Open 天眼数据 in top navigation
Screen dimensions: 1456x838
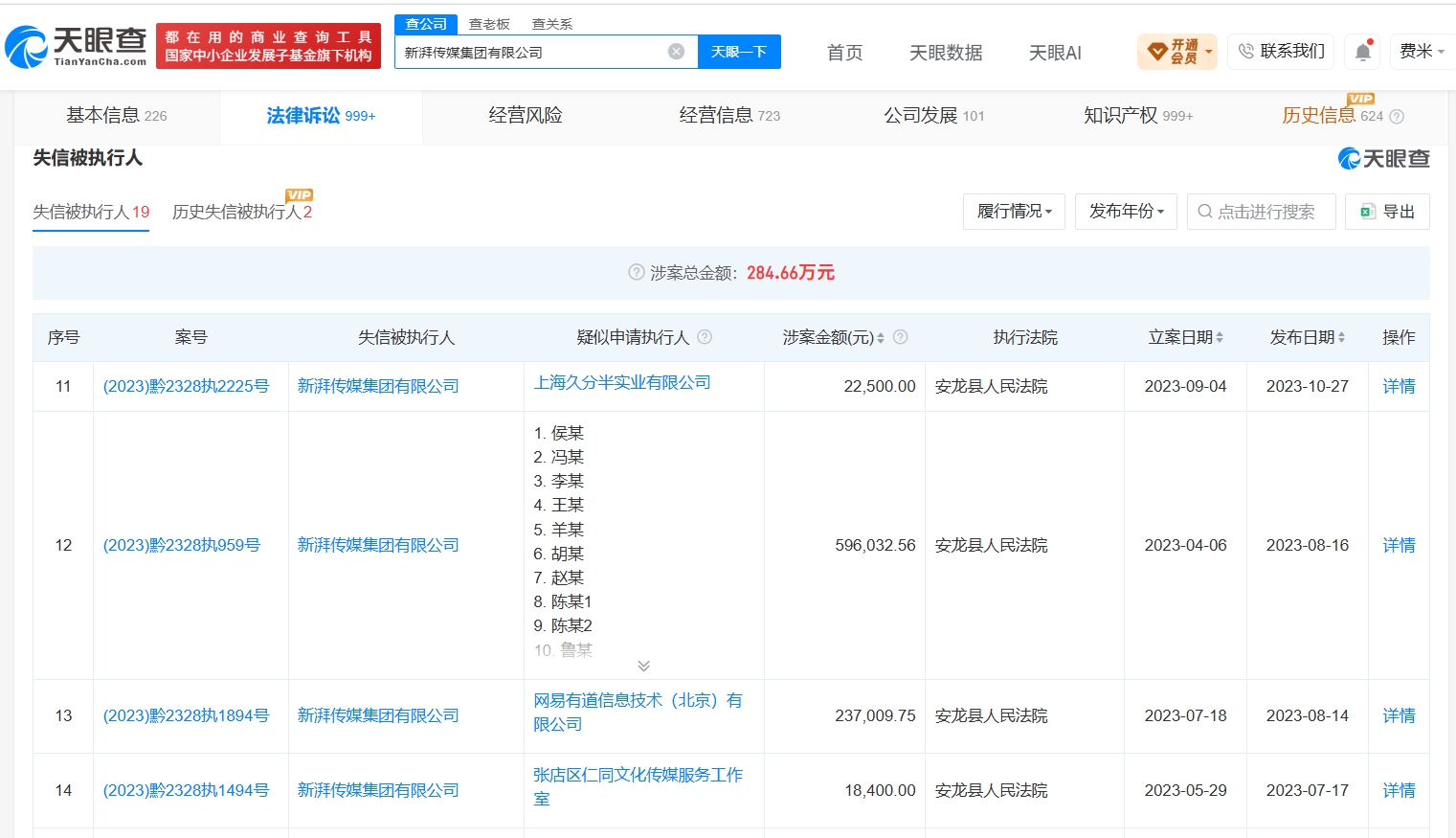946,53
